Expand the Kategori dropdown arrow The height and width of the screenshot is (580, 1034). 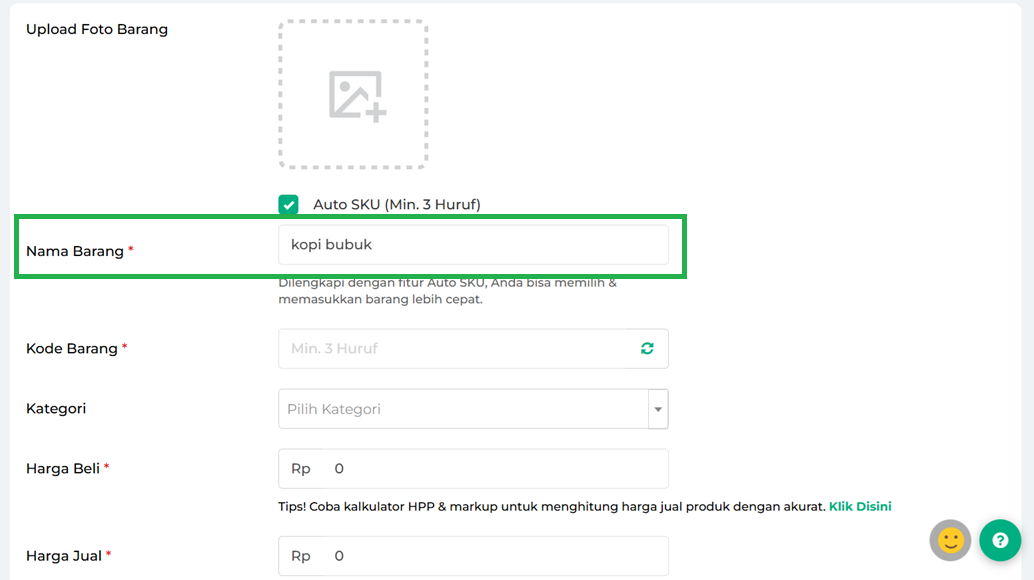click(658, 409)
